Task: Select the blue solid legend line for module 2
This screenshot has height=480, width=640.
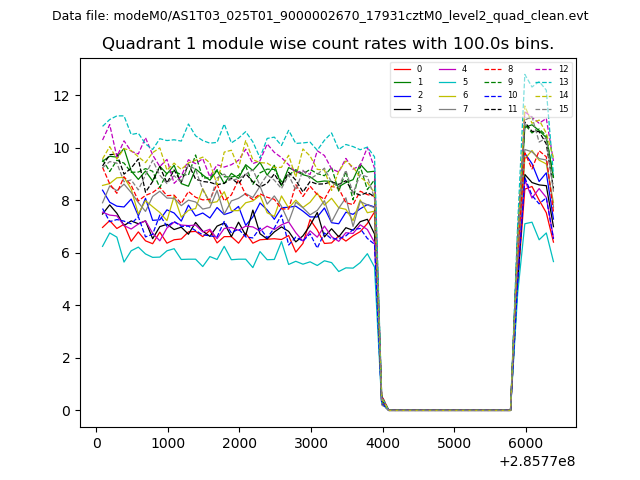Action: pyautogui.click(x=403, y=95)
